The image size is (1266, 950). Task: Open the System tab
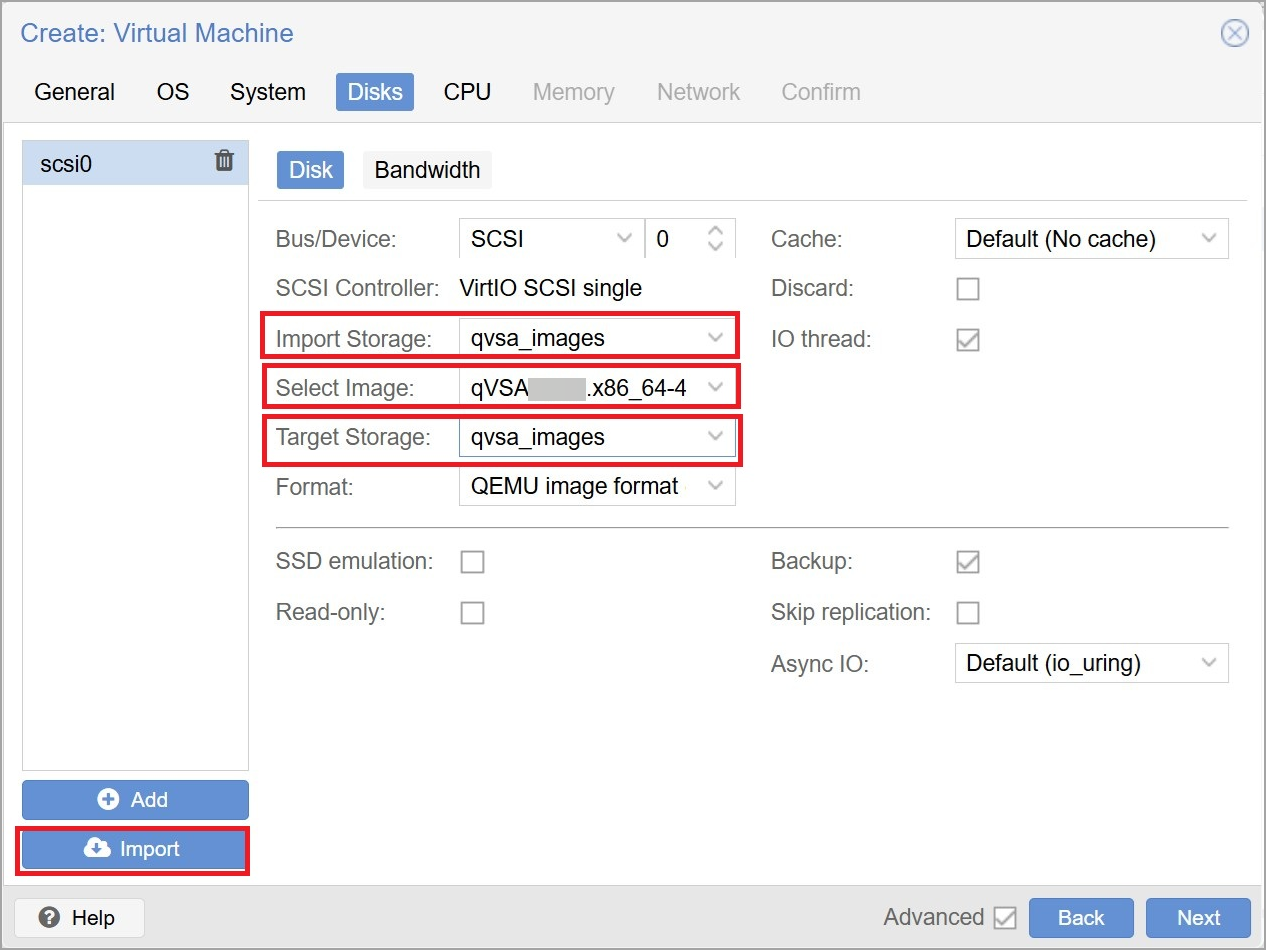268,92
